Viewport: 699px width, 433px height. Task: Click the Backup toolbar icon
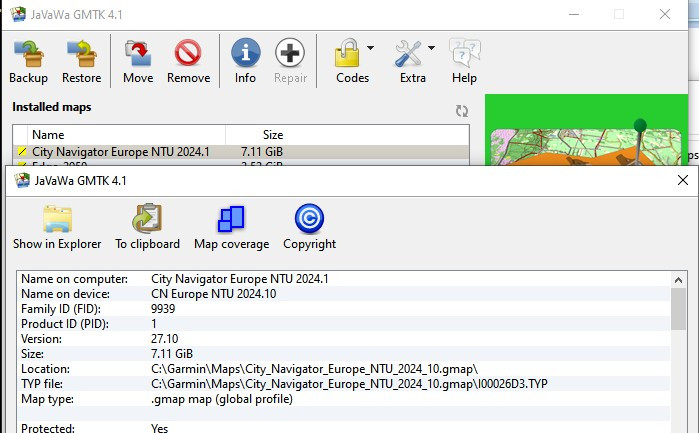pos(29,54)
